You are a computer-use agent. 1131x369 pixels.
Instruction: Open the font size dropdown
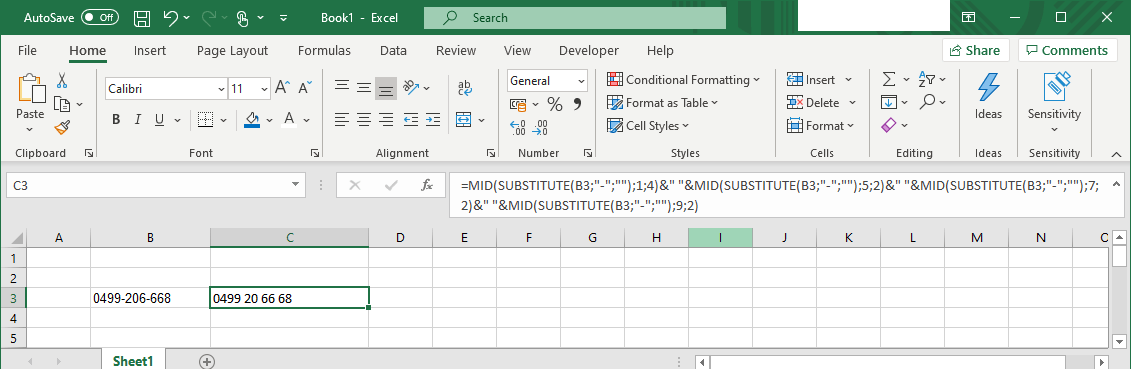[265, 89]
